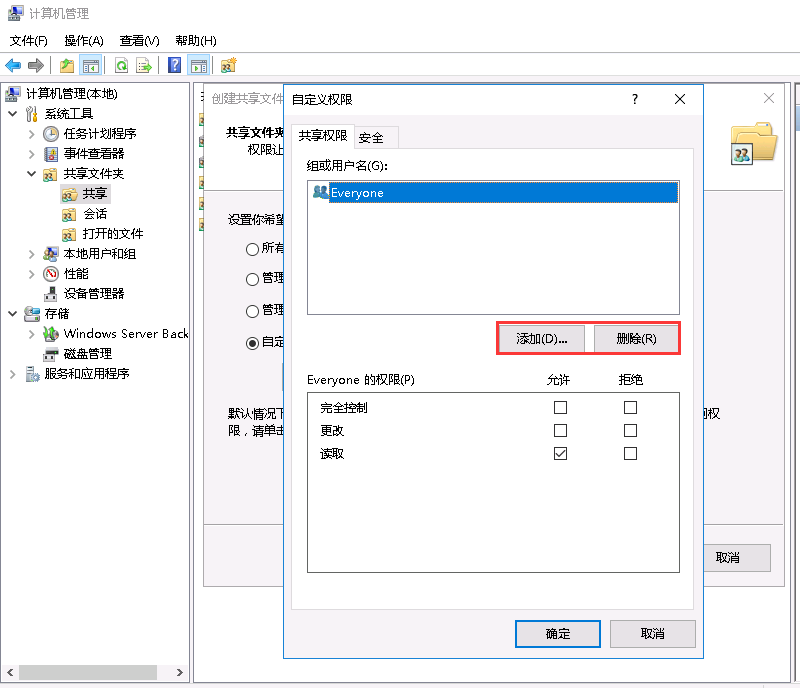This screenshot has height=688, width=800.
Task: Select the 设备管理器 icon in tree
Action: pos(51,293)
